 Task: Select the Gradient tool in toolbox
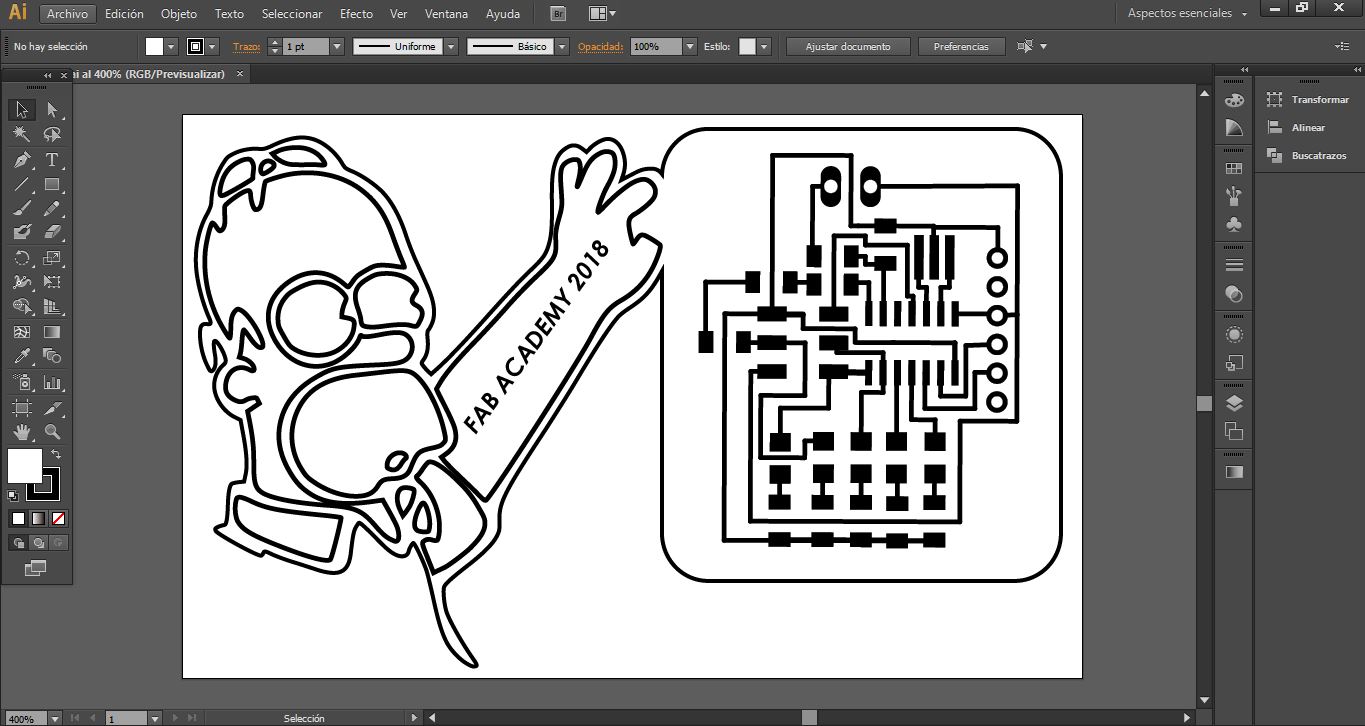pos(52,332)
